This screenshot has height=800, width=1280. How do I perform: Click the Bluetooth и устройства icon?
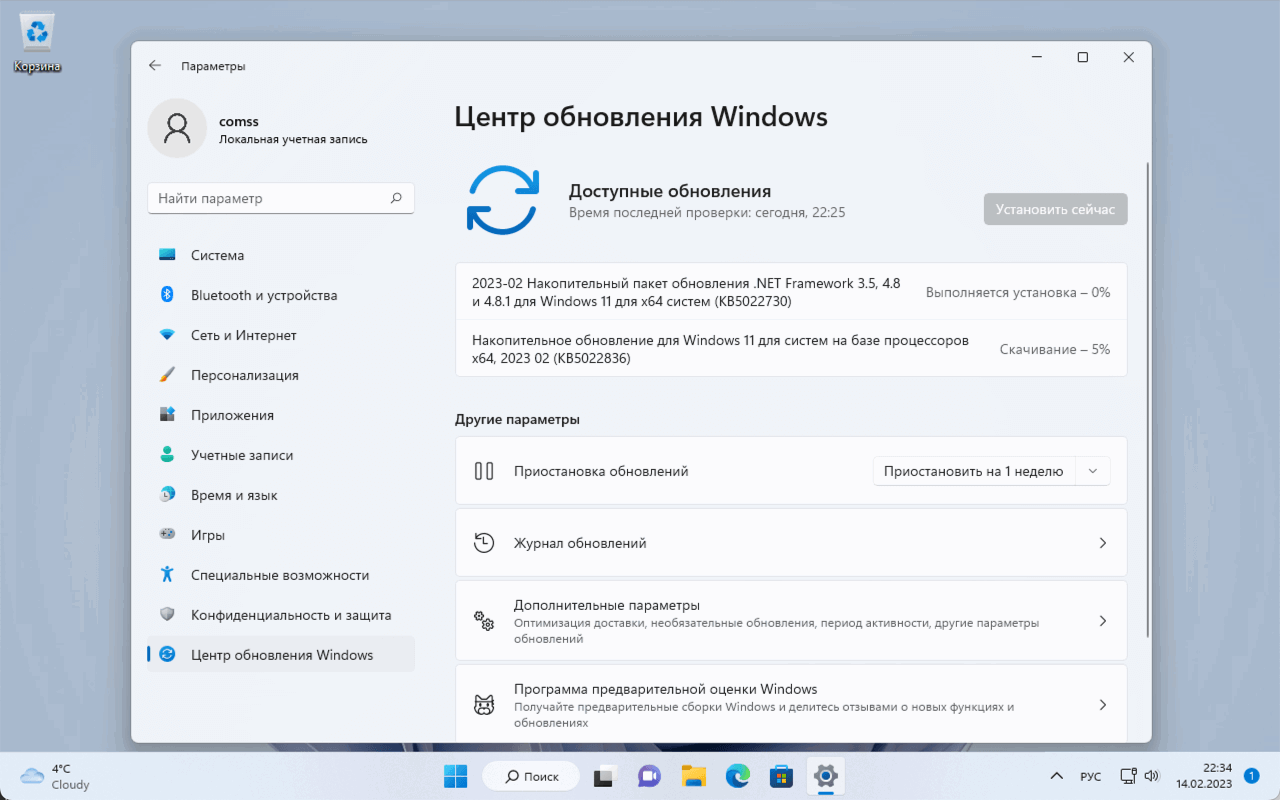tap(168, 295)
